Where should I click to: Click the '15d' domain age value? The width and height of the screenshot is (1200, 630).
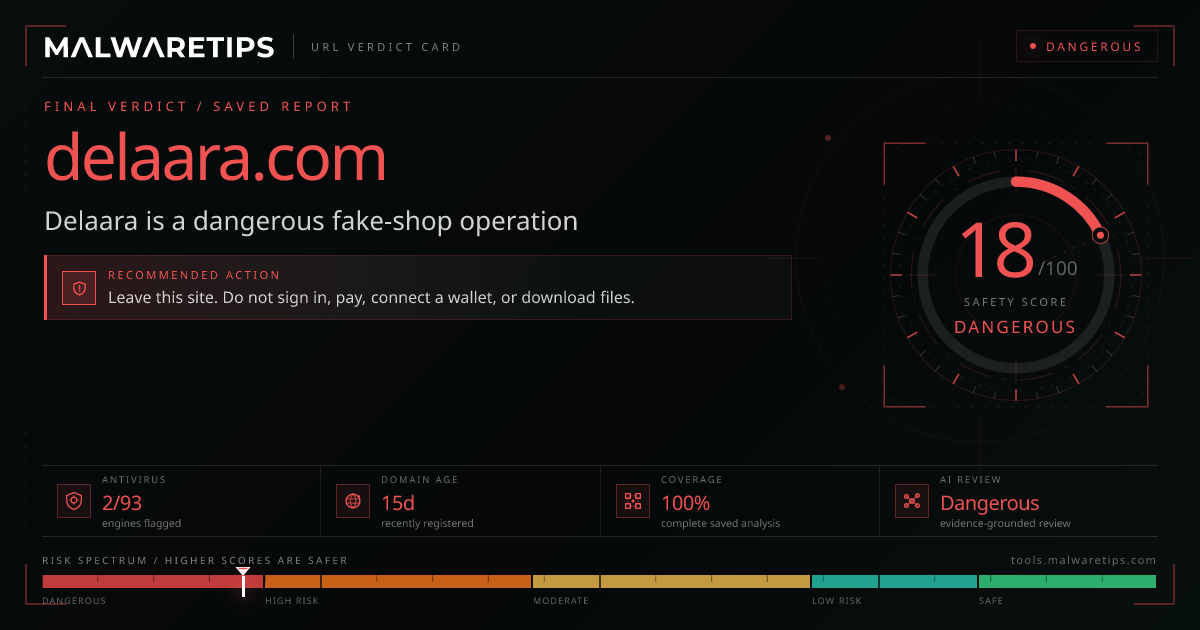pyautogui.click(x=398, y=503)
